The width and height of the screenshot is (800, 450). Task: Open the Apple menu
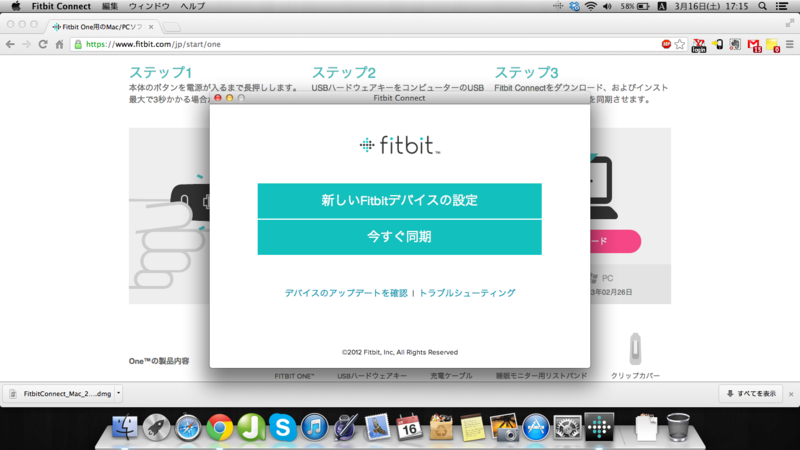[16, 6]
